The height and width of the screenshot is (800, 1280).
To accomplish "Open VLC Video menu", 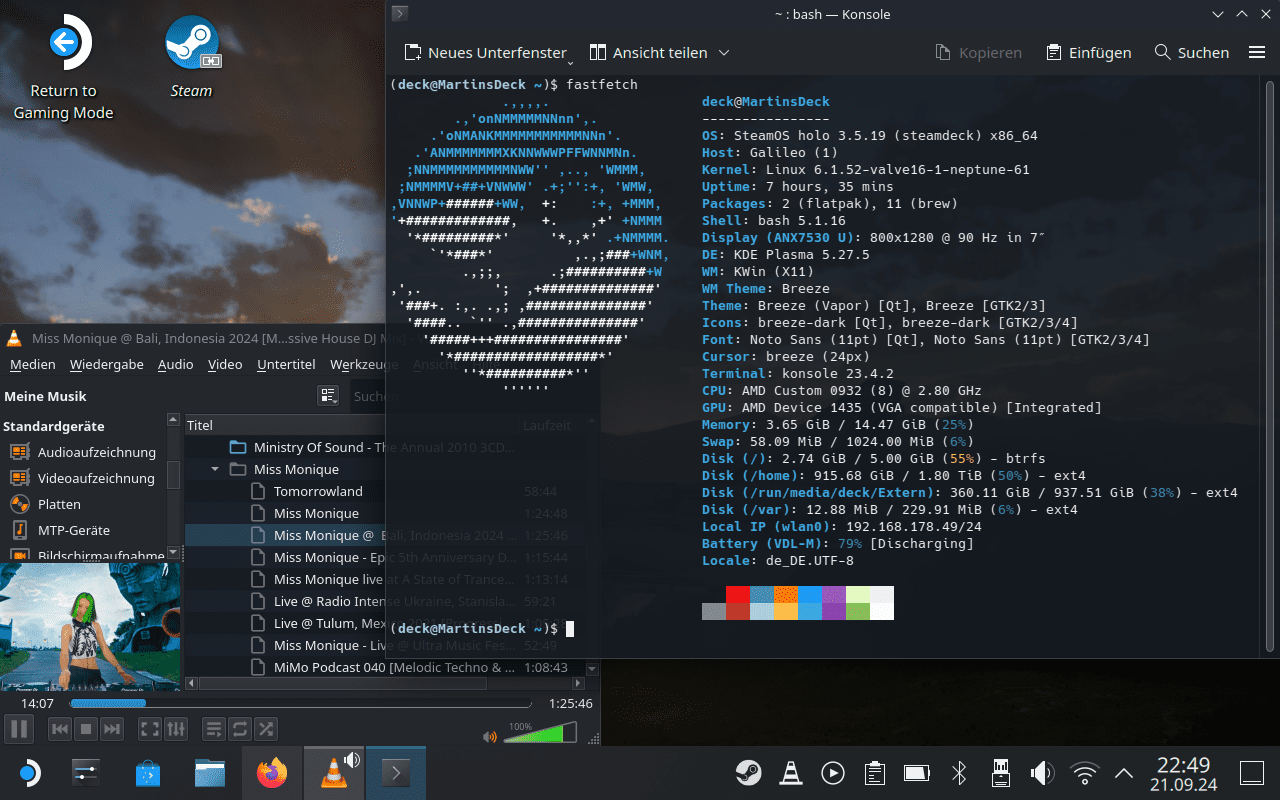I will pos(225,364).
